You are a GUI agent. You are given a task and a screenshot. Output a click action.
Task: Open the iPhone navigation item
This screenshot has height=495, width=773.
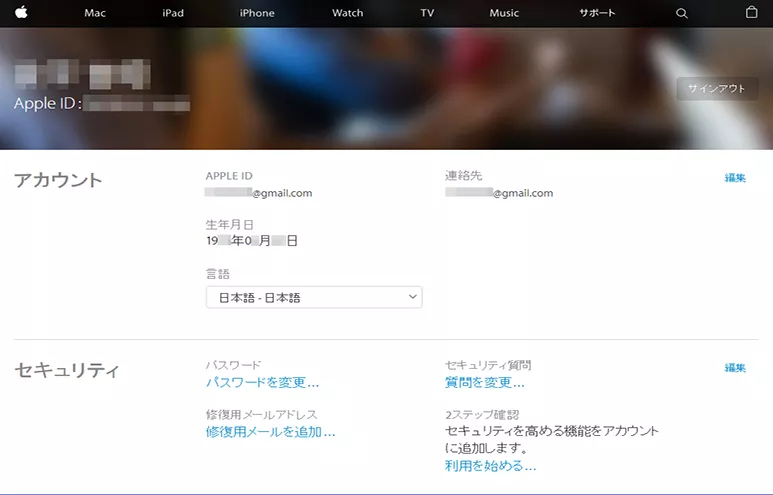coord(257,13)
